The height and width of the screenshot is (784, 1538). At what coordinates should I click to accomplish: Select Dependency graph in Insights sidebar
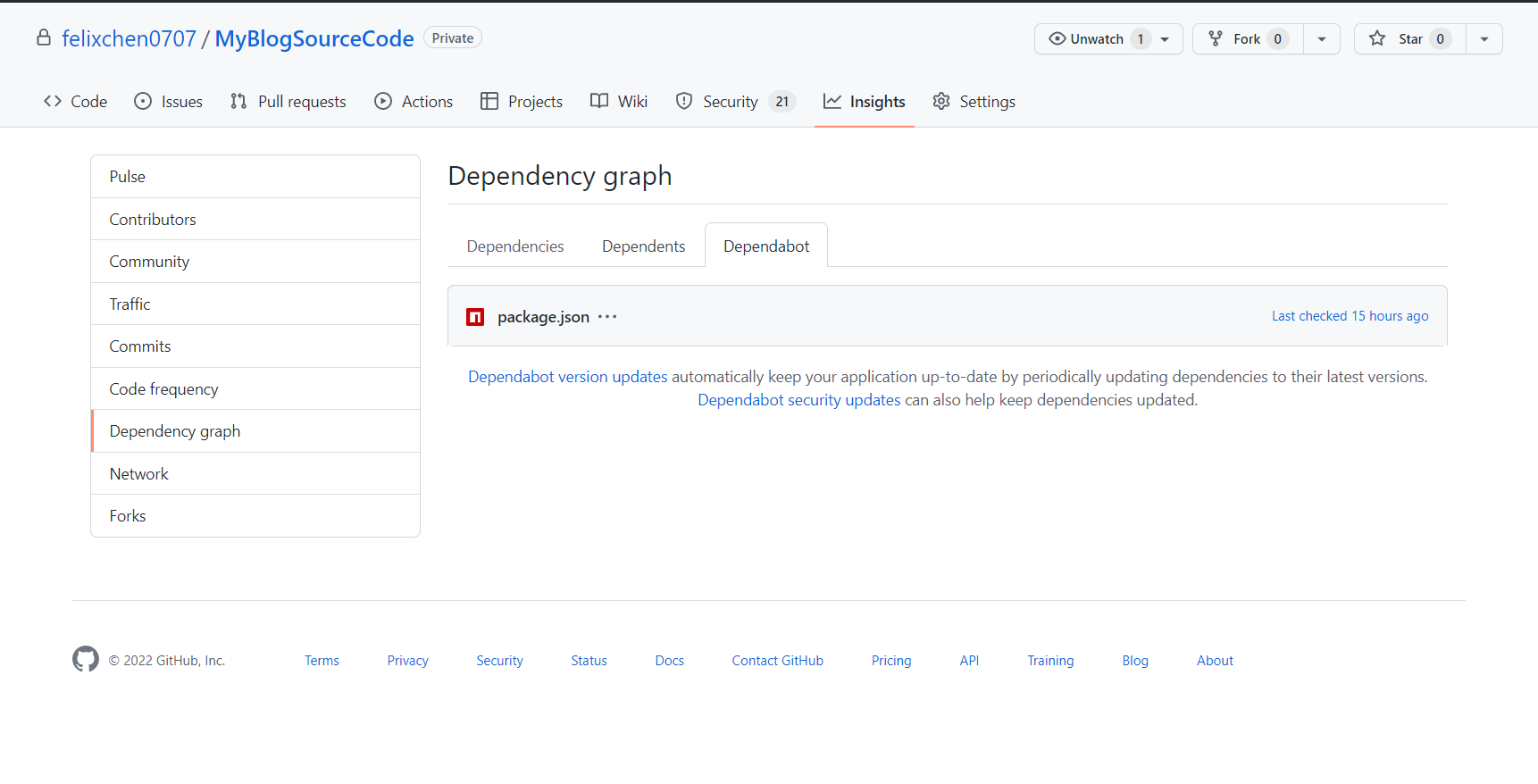click(x=255, y=431)
